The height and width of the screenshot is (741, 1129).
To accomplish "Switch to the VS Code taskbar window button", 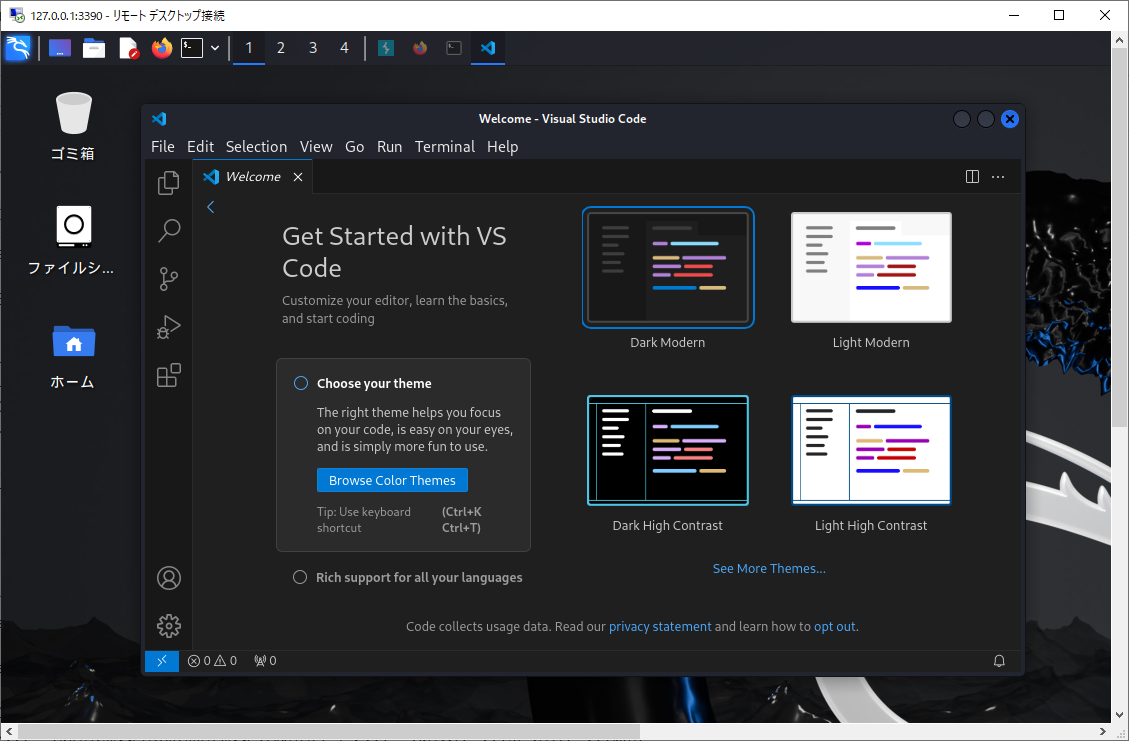I will [487, 48].
